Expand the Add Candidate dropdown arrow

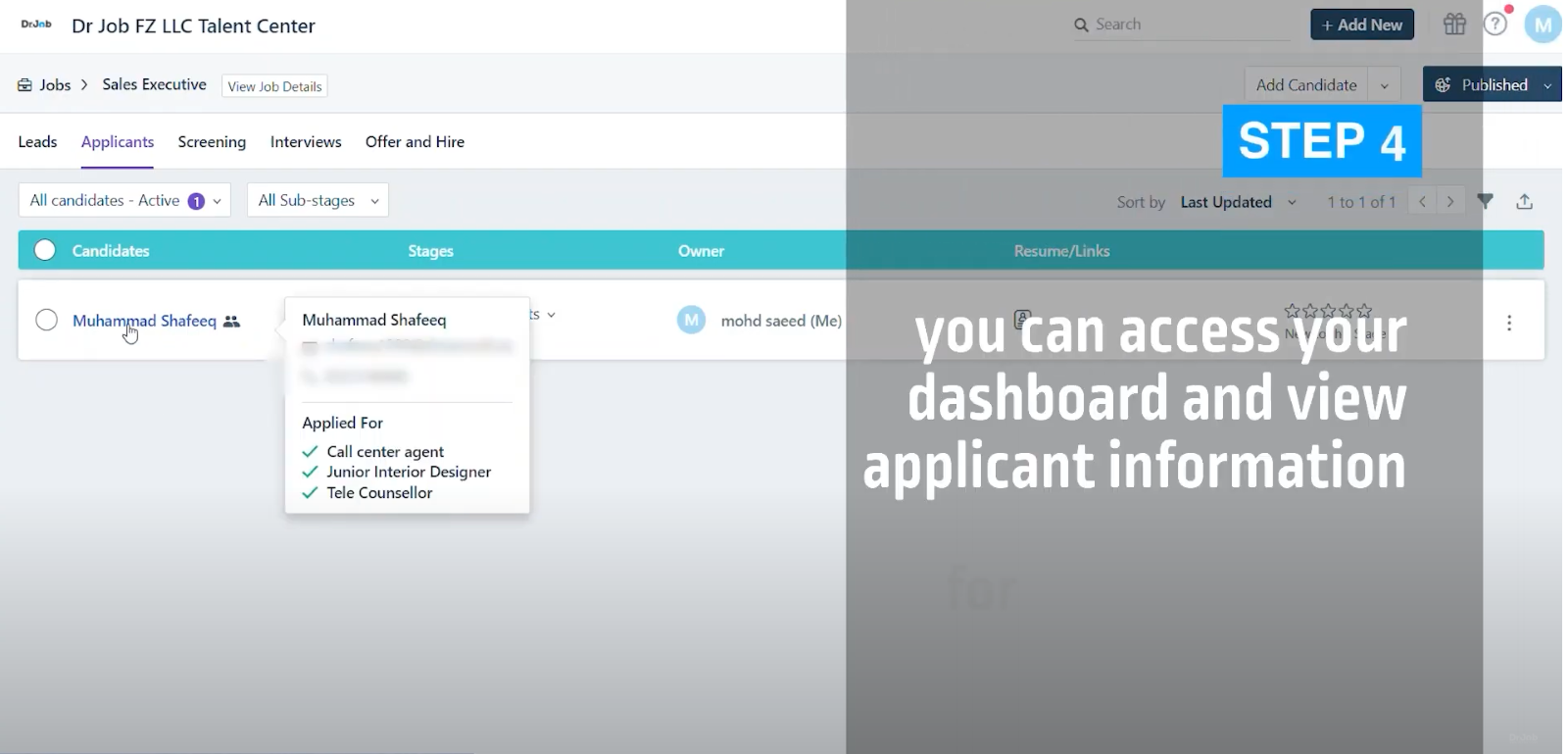coord(1384,85)
